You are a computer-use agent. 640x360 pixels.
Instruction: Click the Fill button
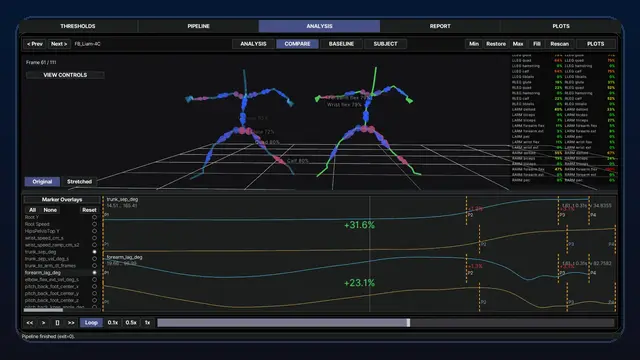click(x=537, y=44)
